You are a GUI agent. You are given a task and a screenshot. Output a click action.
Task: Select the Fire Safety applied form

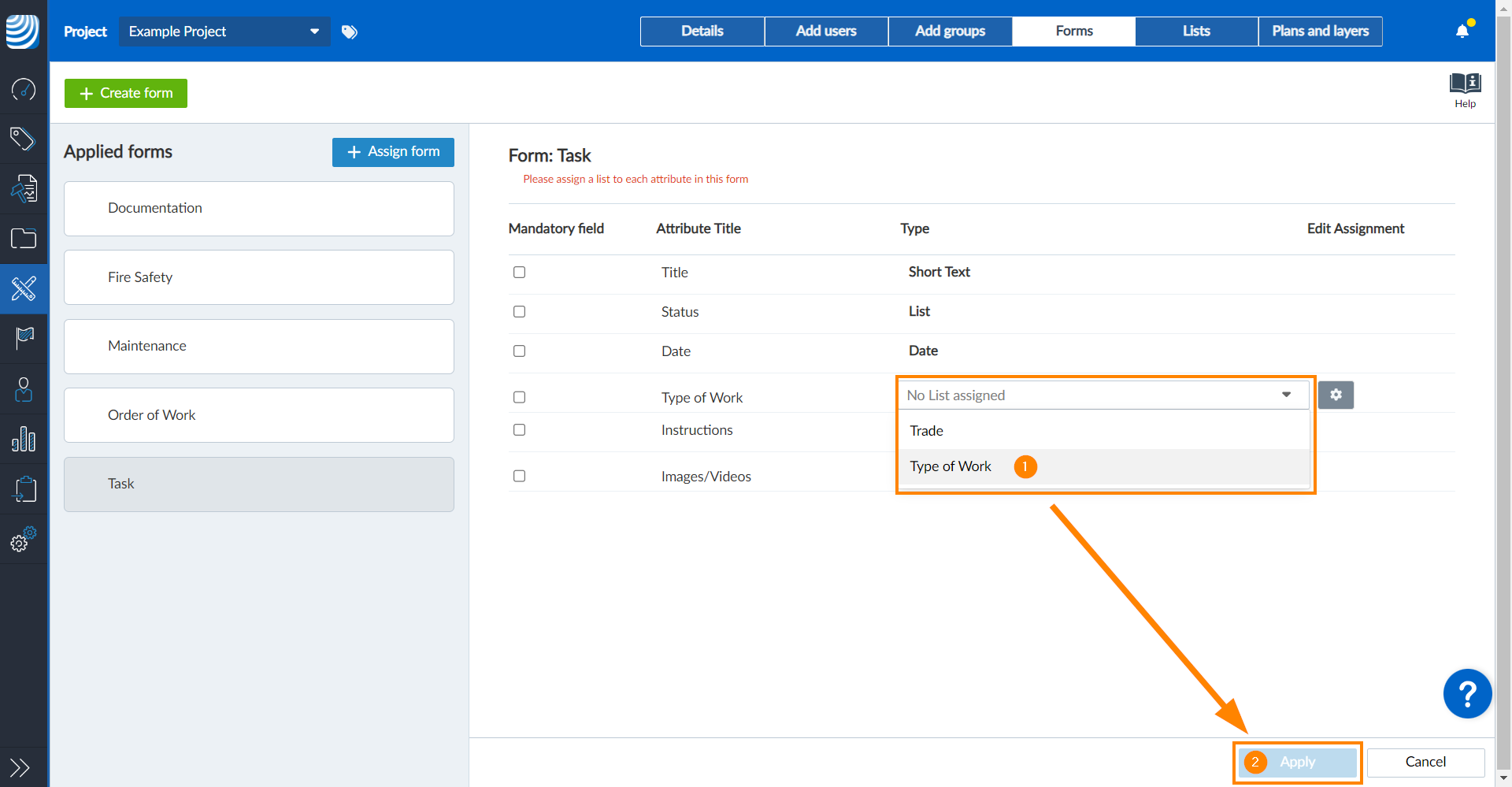258,277
